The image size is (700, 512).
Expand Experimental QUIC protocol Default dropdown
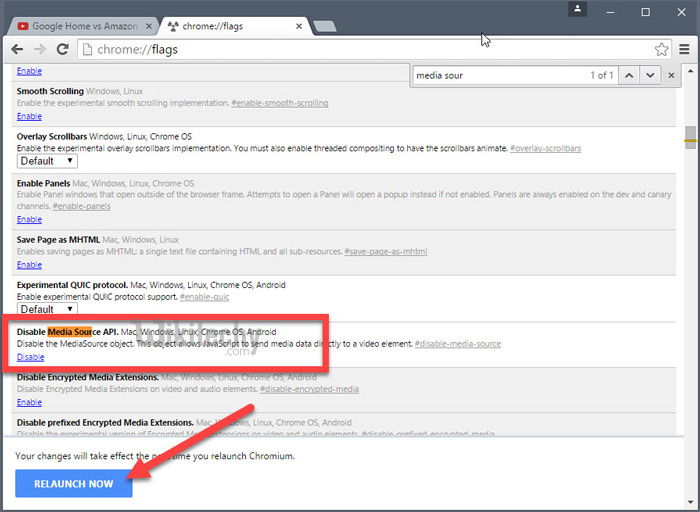coord(47,310)
